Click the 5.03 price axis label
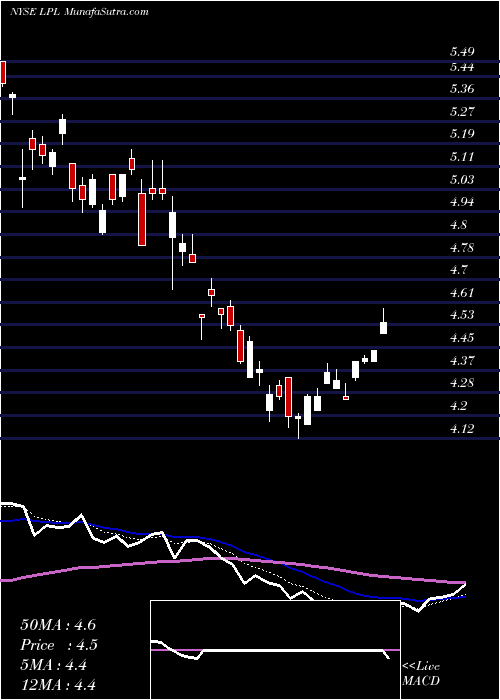This screenshot has height=700, width=500. 462,179
